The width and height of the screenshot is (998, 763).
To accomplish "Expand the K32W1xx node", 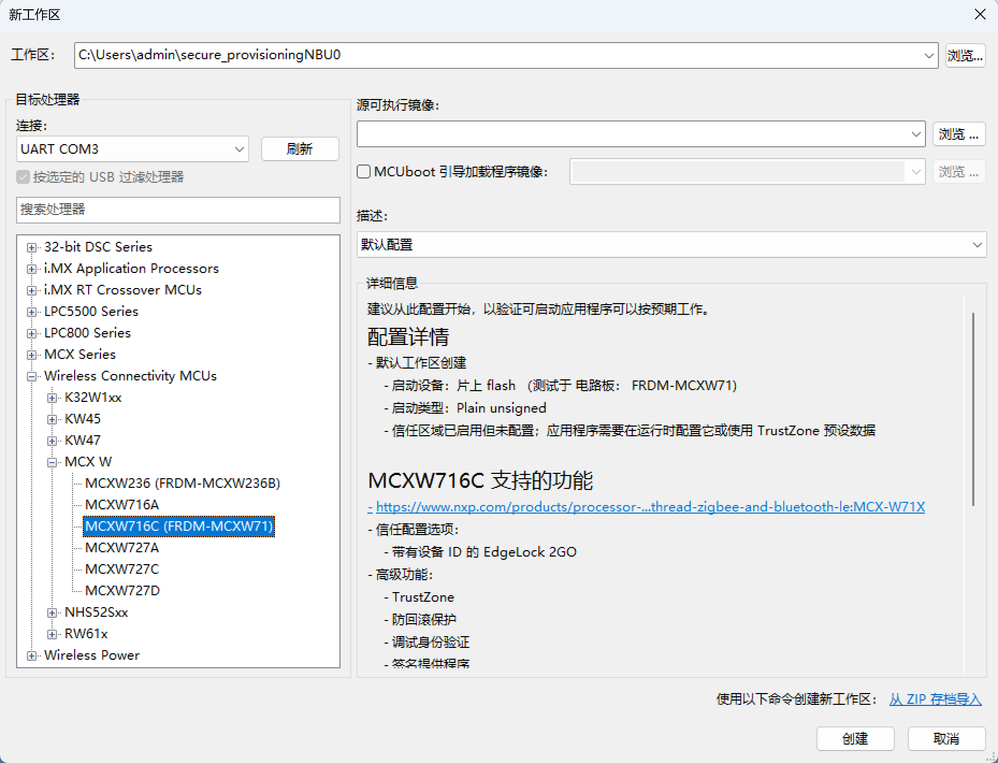I will click(x=52, y=398).
